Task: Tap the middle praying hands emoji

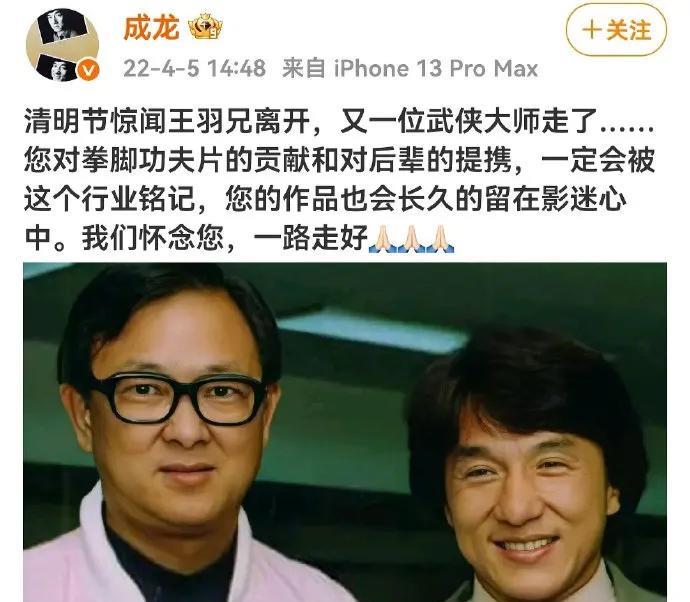Action: click(x=411, y=239)
